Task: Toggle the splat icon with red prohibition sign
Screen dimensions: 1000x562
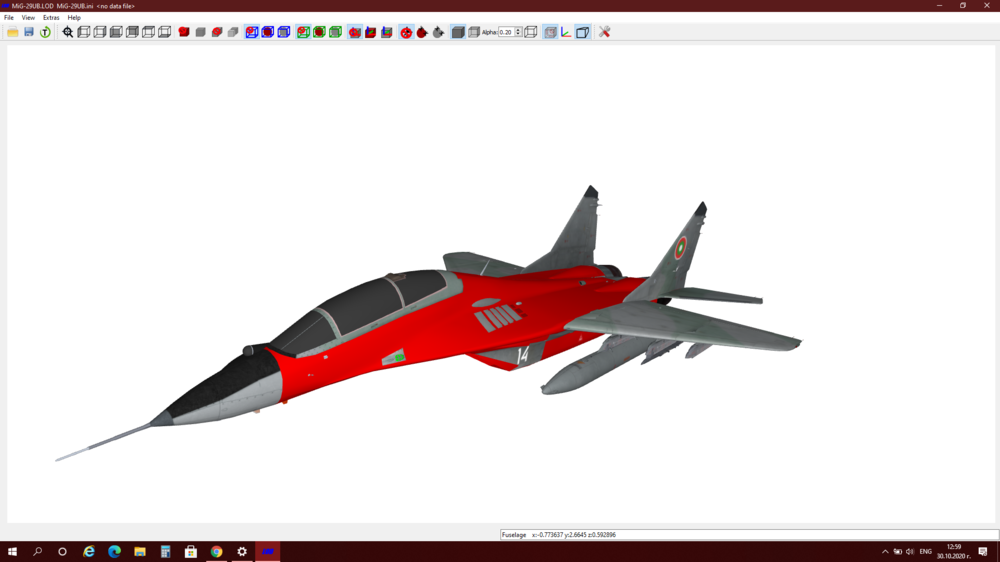Action: [406, 32]
